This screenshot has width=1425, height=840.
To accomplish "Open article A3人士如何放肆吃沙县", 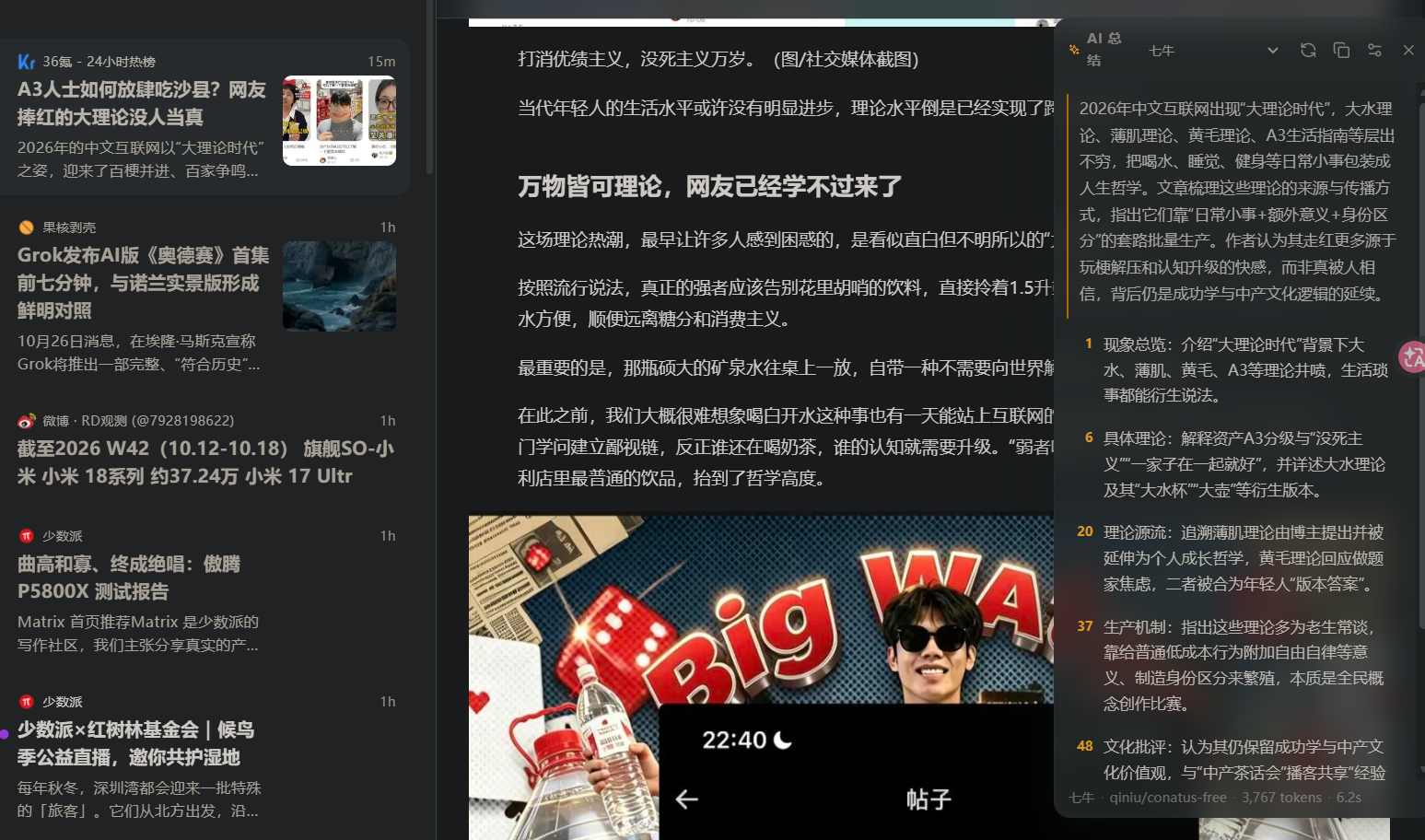I will point(142,103).
